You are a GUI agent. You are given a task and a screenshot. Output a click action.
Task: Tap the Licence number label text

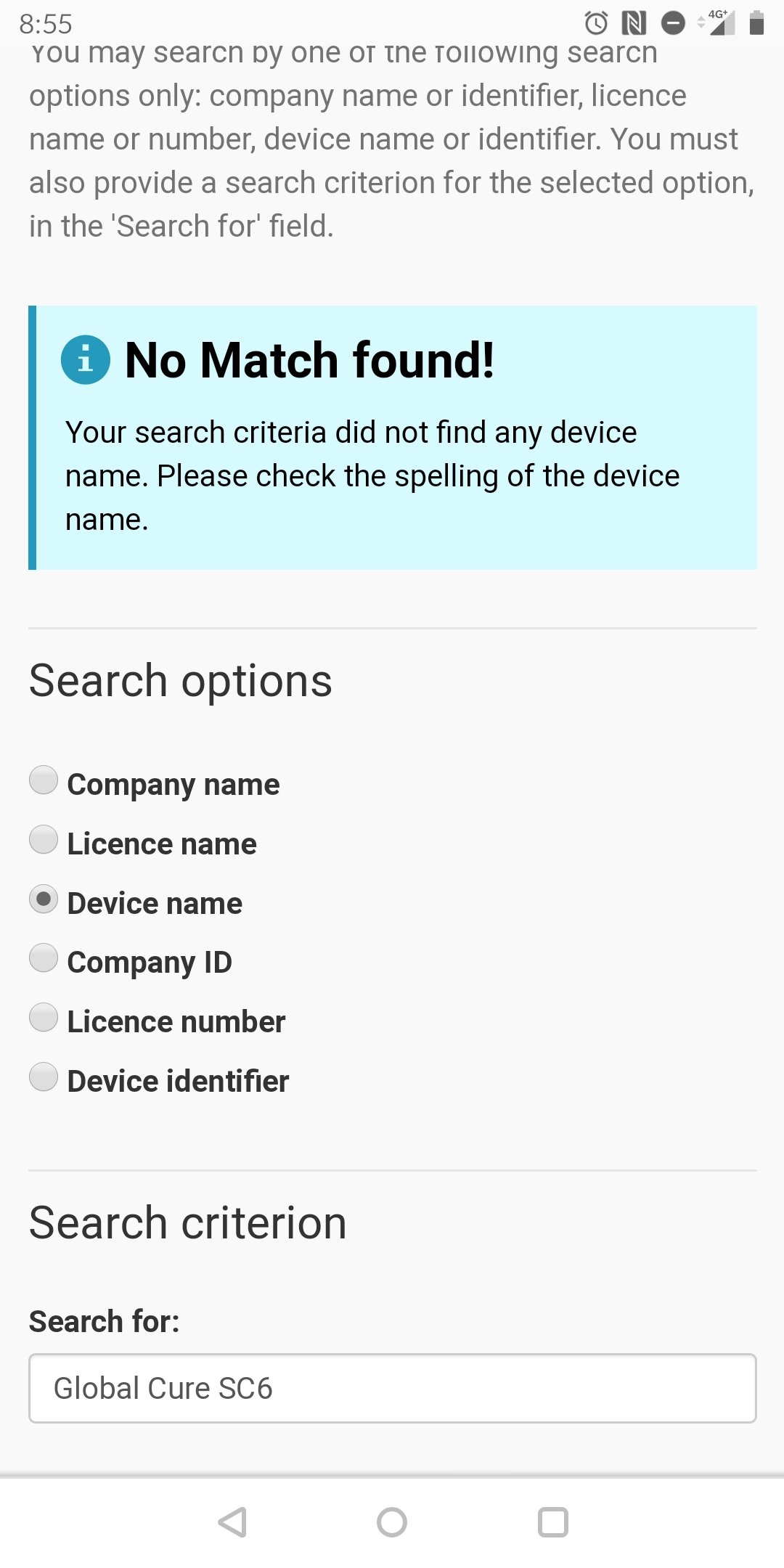click(176, 1022)
